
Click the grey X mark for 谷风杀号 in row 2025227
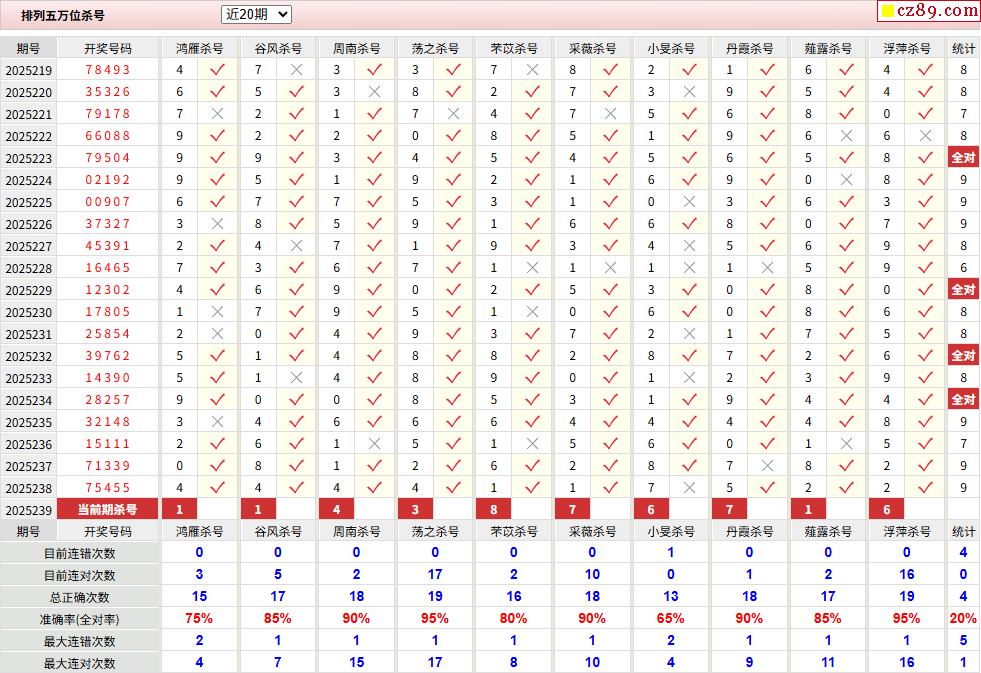(x=297, y=246)
